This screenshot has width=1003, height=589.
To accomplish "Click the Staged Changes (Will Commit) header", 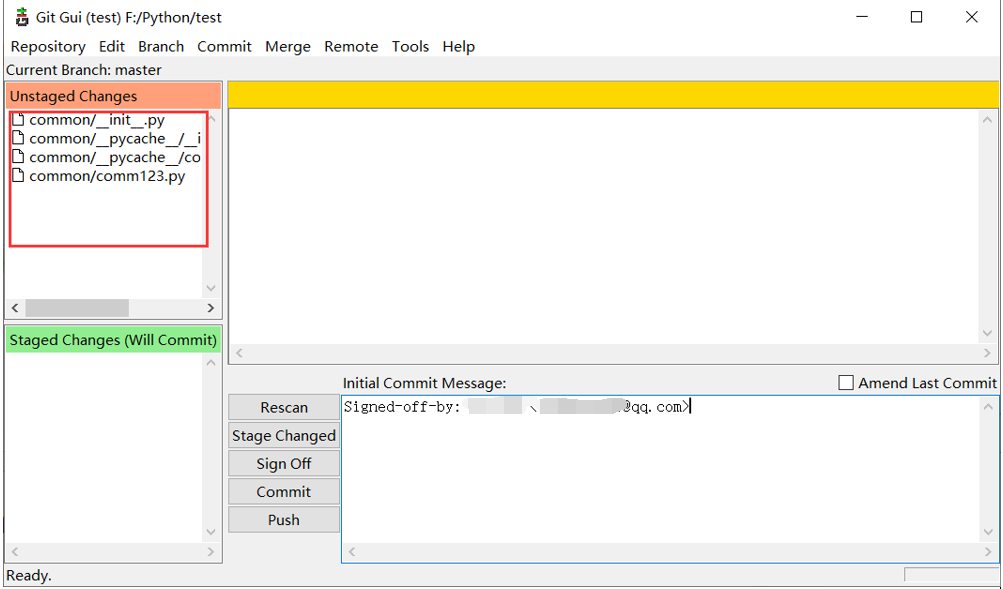I will coord(113,340).
